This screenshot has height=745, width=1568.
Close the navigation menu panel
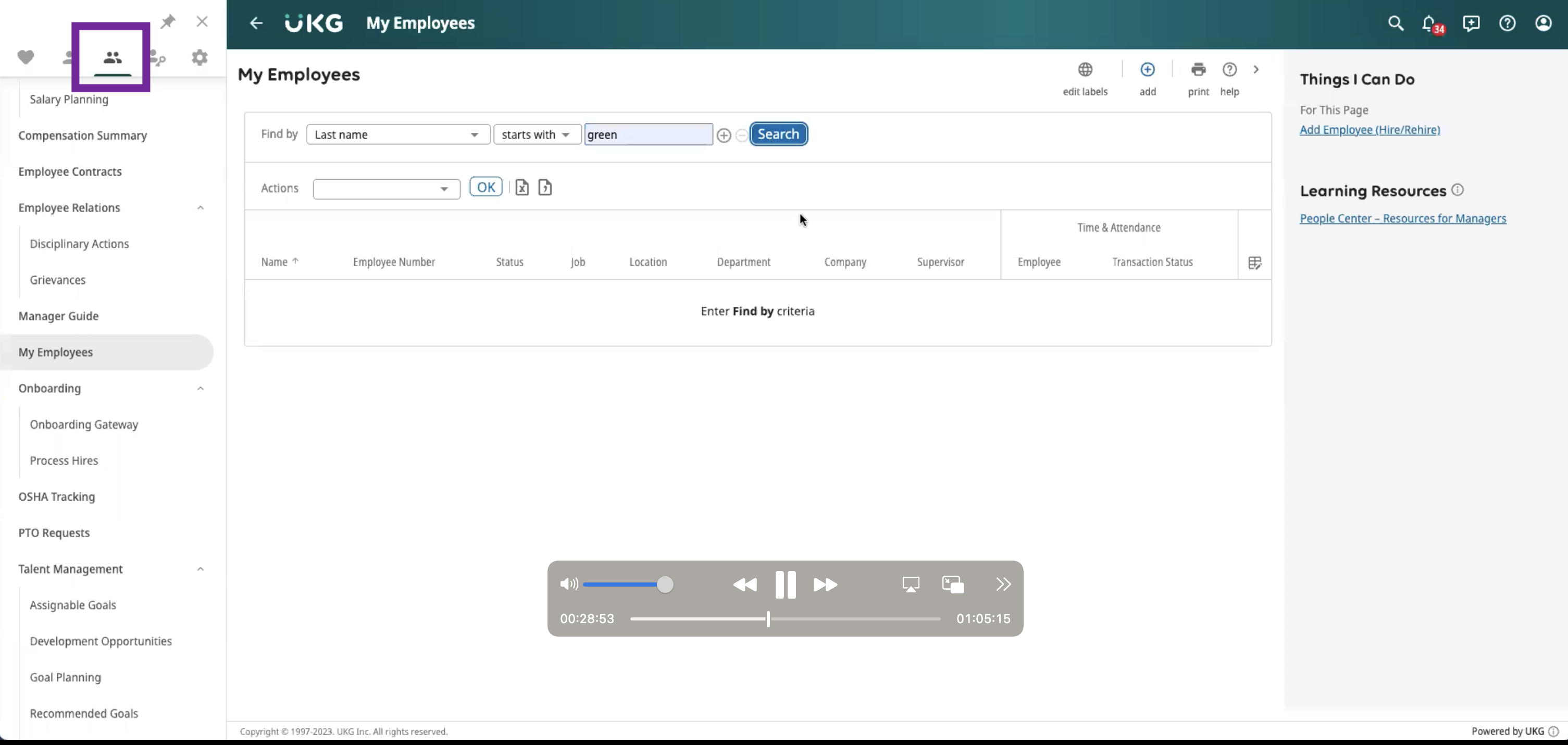pos(202,21)
